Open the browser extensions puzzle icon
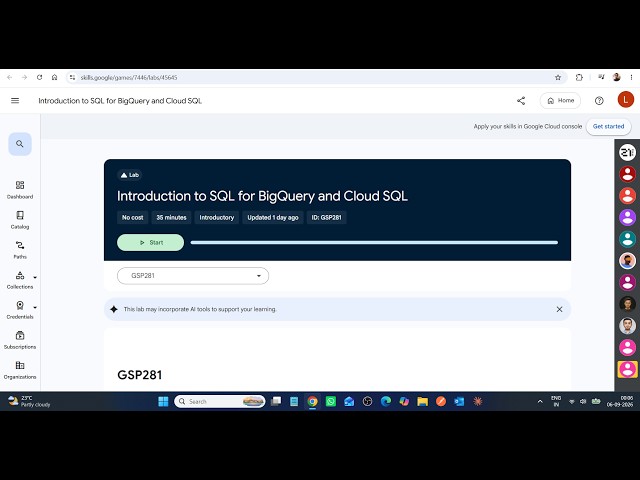Viewport: 640px width, 480px height. coord(579,77)
